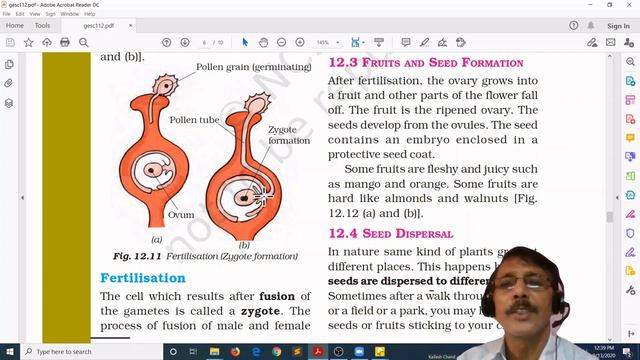This screenshot has width=640, height=360.
Task: Click the Fertilisation heading text
Action: (x=143, y=278)
